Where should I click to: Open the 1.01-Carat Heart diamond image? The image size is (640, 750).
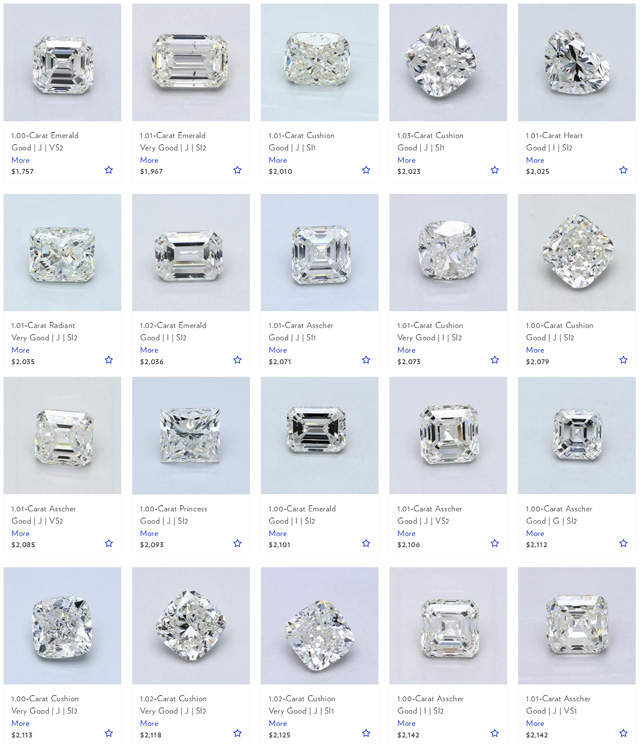pos(577,62)
